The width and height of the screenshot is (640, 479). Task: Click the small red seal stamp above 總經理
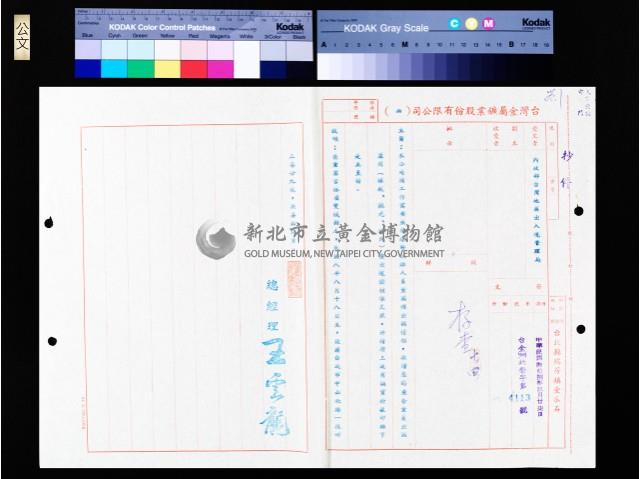(x=294, y=279)
